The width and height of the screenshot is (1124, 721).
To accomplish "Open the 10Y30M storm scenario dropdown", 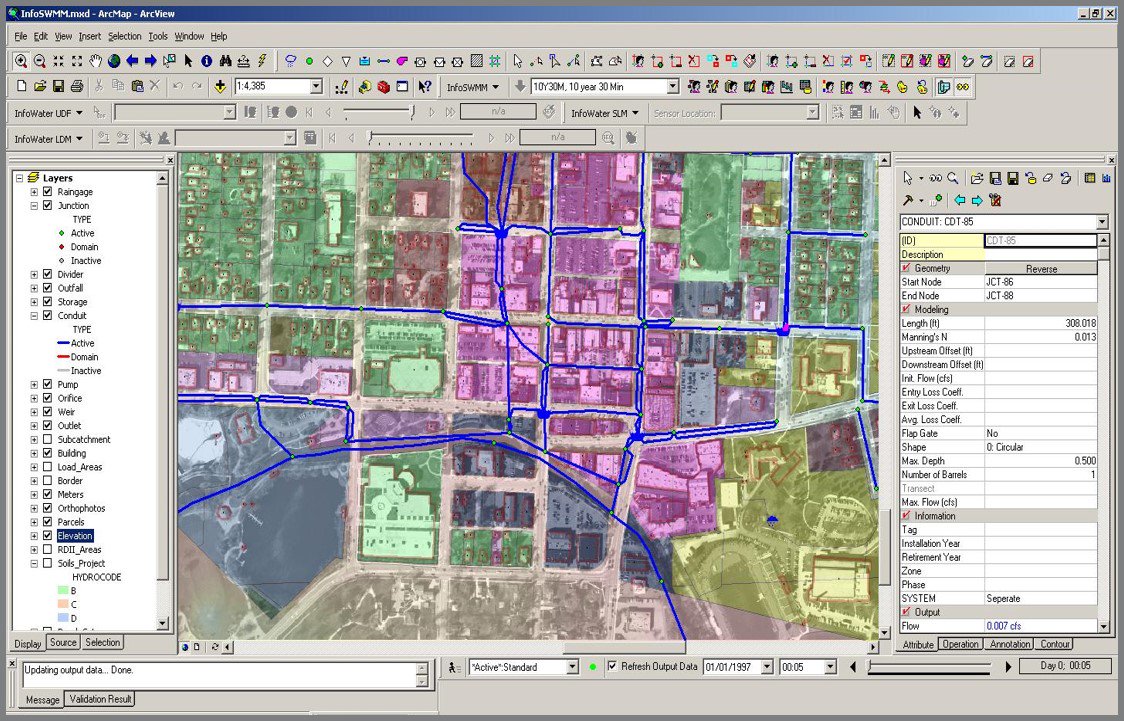I will click(672, 87).
